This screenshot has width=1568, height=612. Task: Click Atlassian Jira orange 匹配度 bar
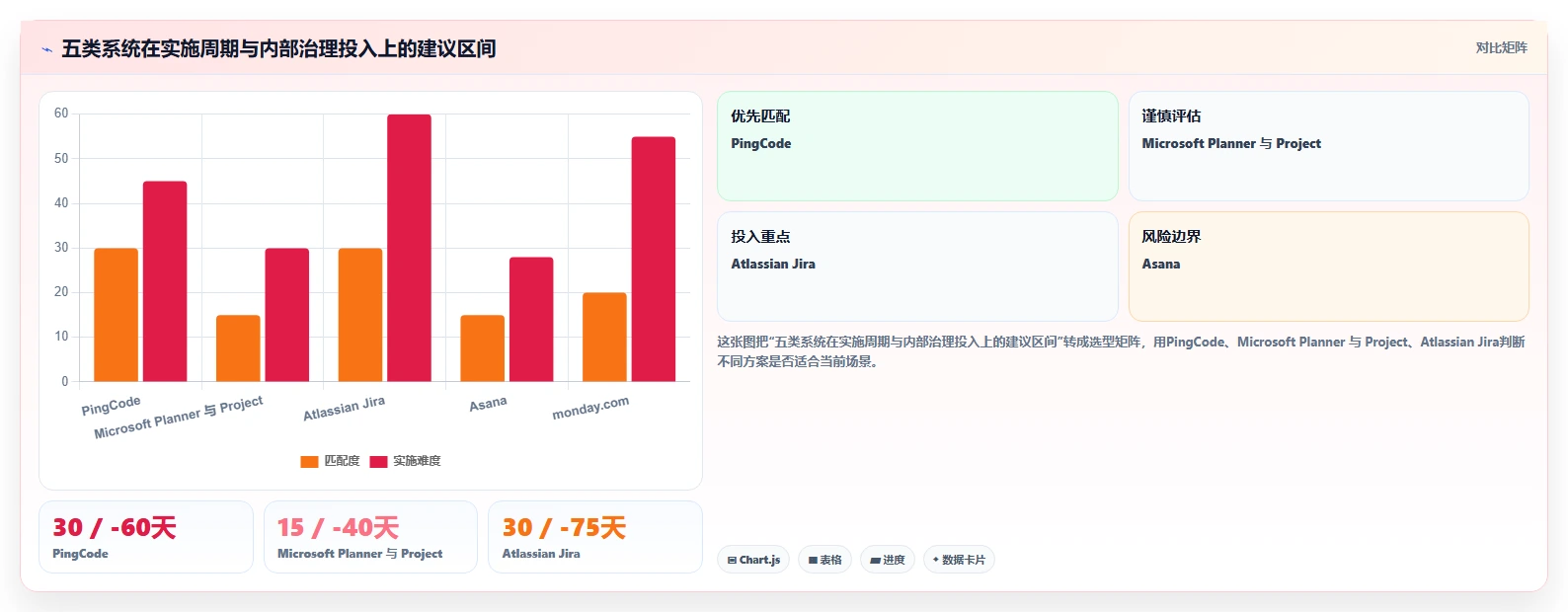click(360, 315)
